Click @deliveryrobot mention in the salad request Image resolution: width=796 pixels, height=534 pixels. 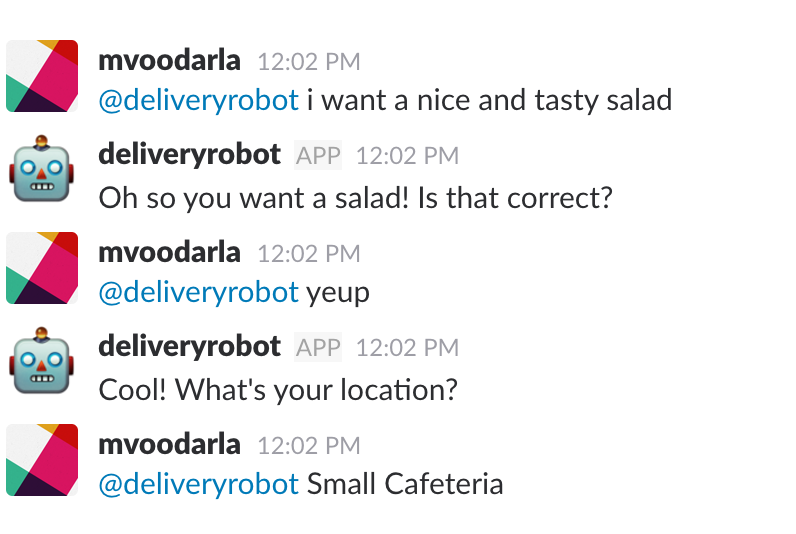(x=198, y=100)
